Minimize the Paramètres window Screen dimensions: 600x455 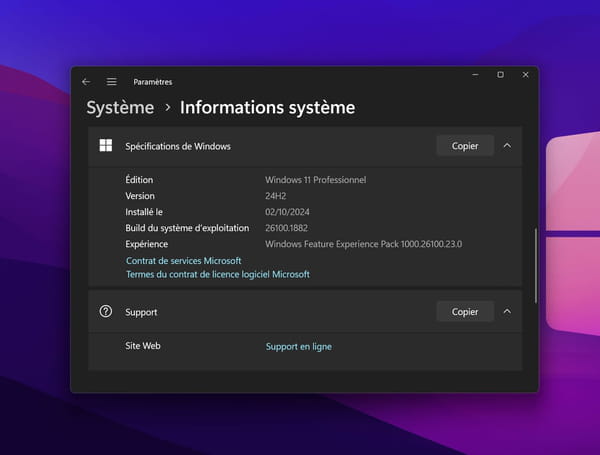click(475, 75)
